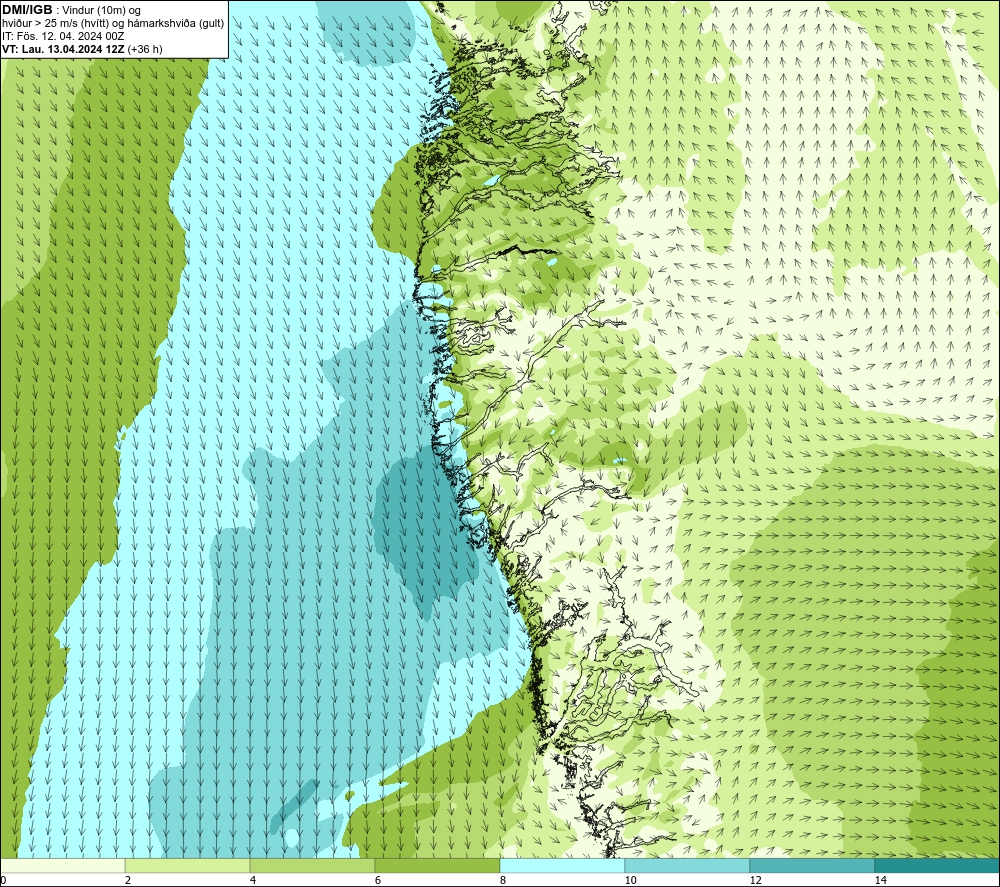1000x887 pixels.
Task: Click the 'Vindur (10m) og' label
Action: tap(101, 11)
